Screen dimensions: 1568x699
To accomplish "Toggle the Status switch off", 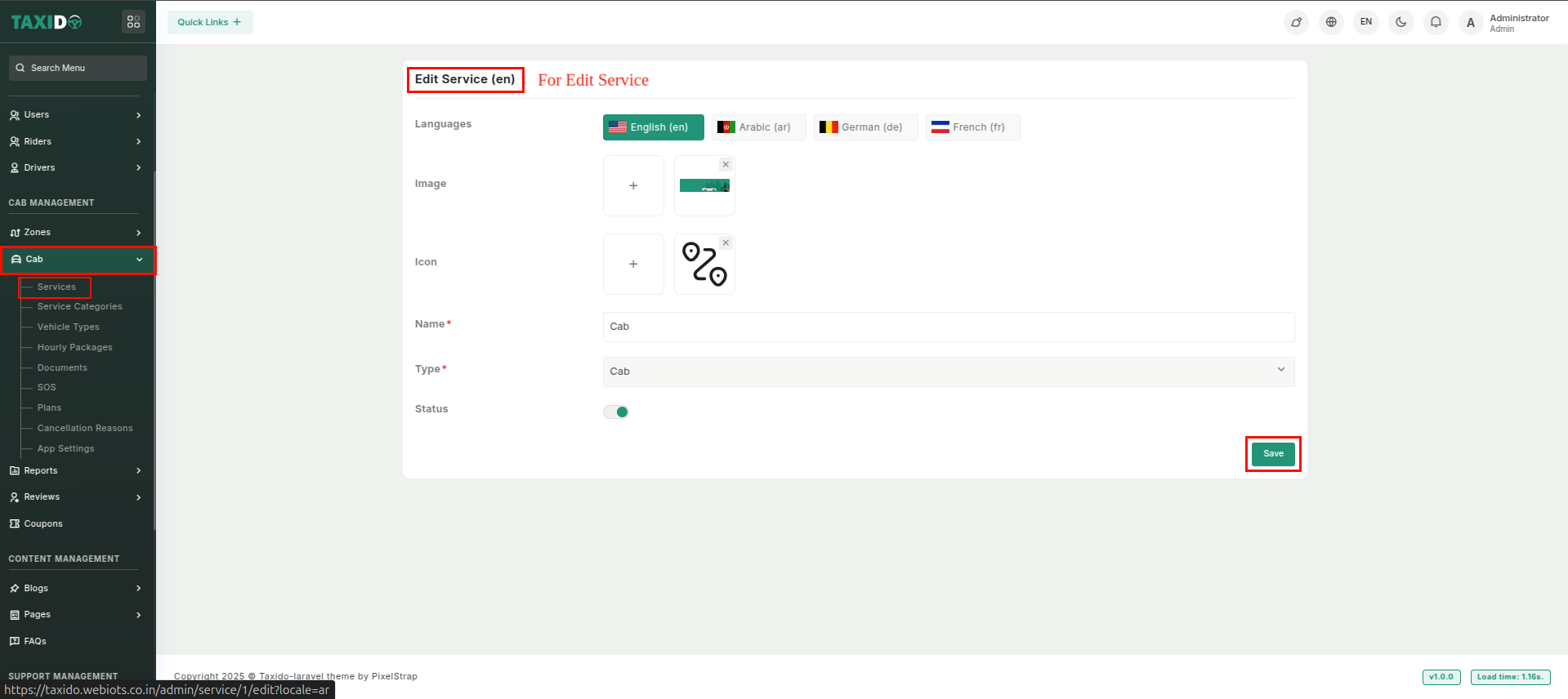I will (616, 412).
